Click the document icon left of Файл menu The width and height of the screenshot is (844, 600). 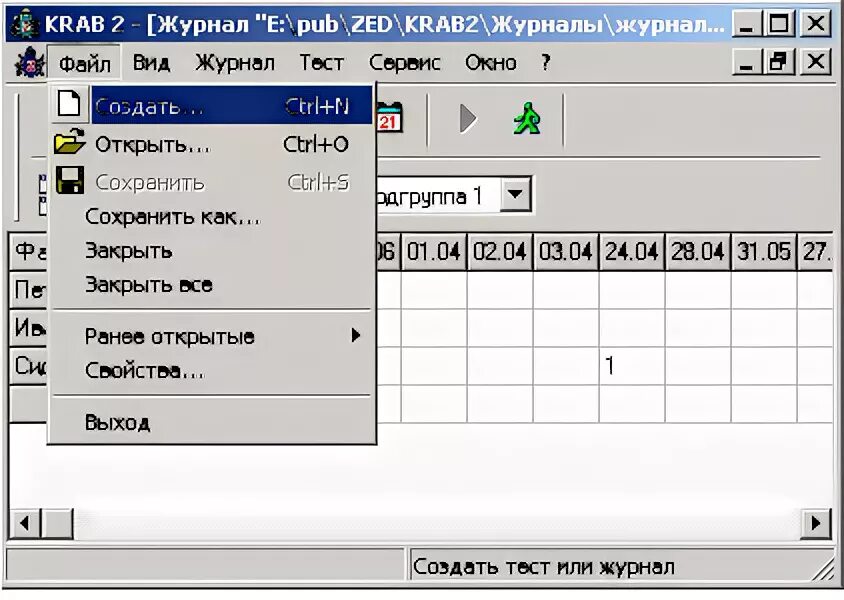[30, 62]
